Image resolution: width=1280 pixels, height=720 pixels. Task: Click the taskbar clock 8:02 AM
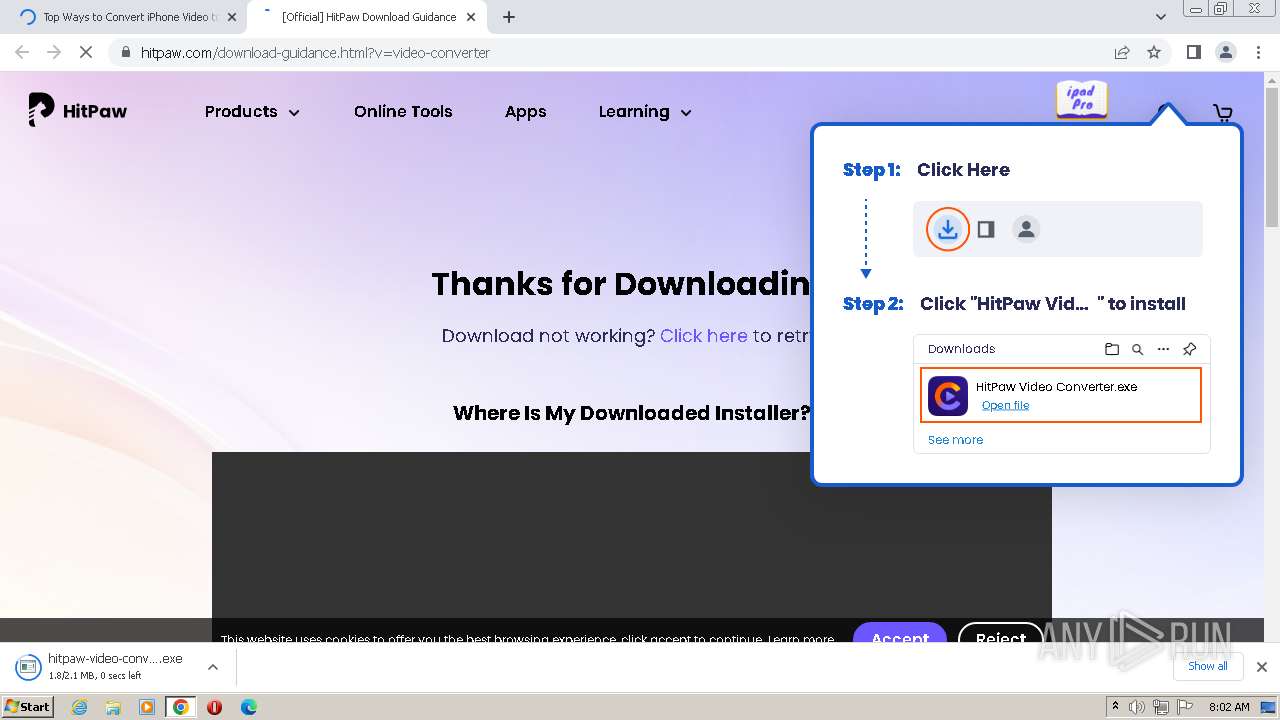1229,707
